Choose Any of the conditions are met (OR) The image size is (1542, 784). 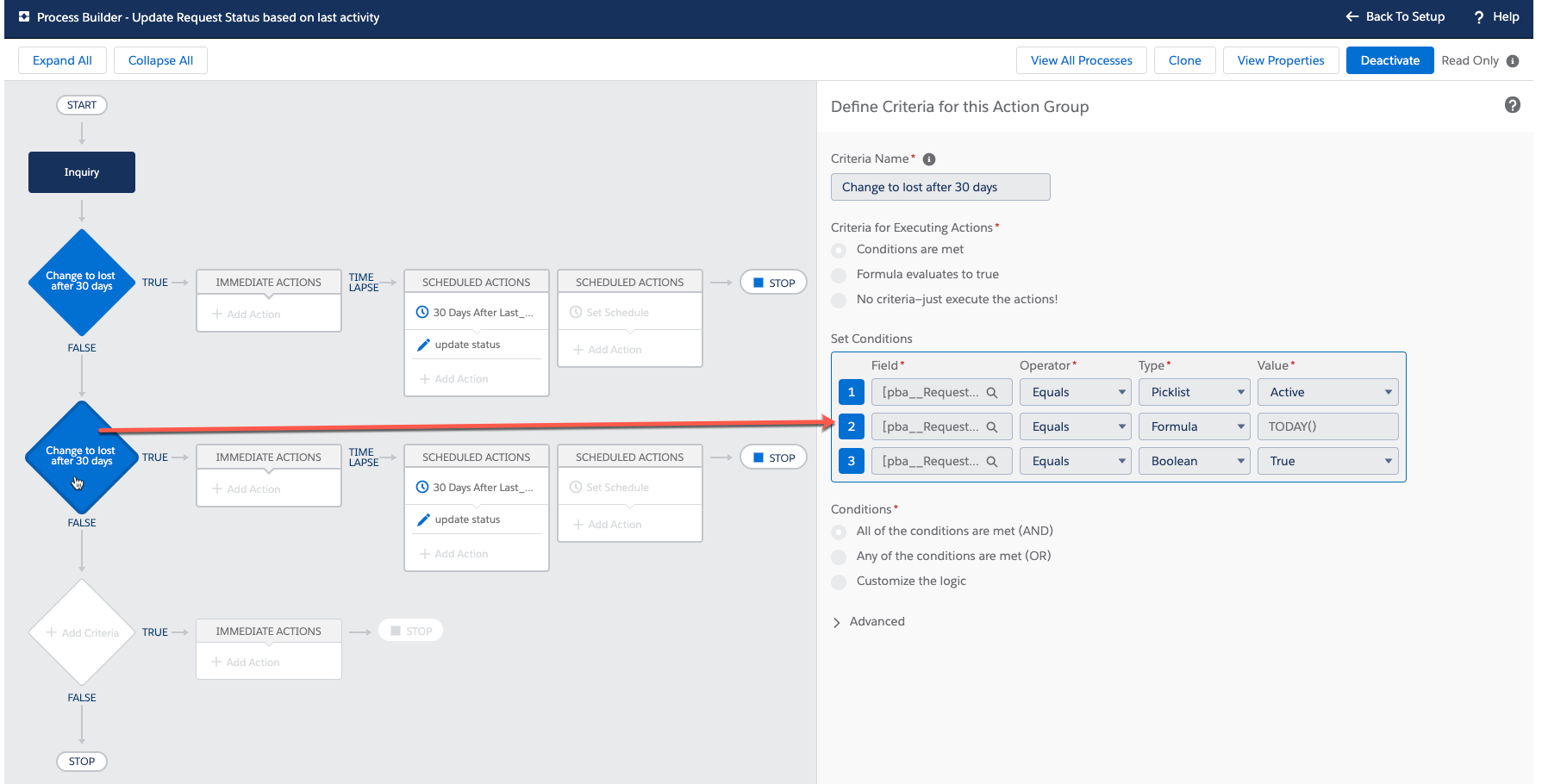(x=838, y=557)
